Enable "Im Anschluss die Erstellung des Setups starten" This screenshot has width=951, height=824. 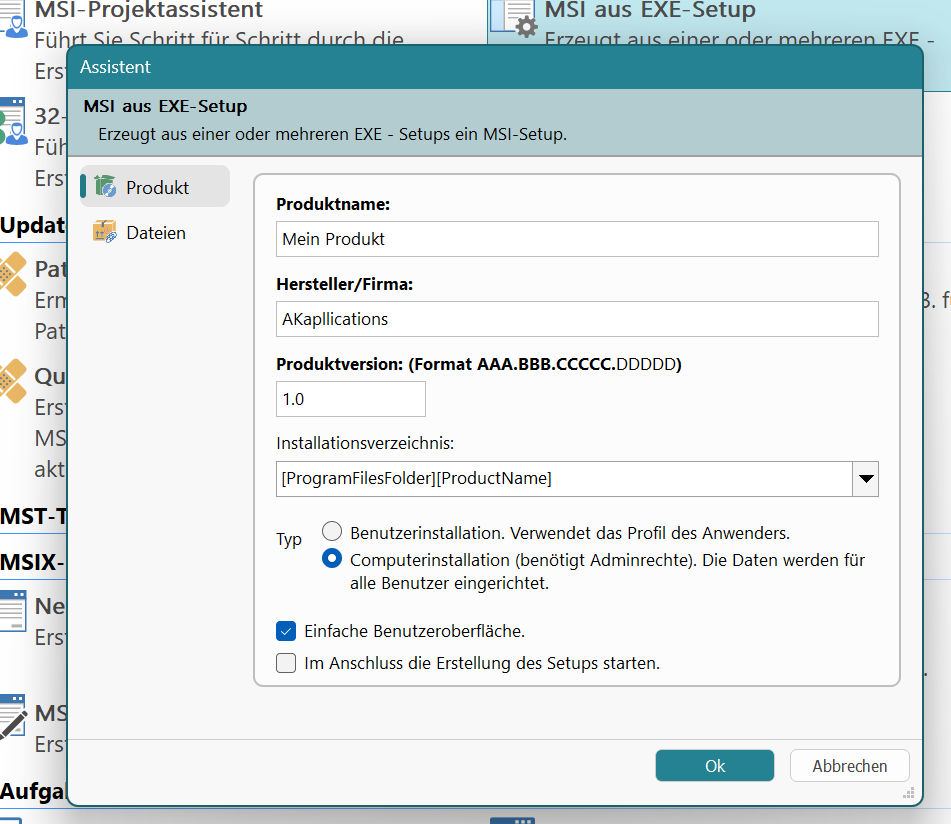pos(287,662)
